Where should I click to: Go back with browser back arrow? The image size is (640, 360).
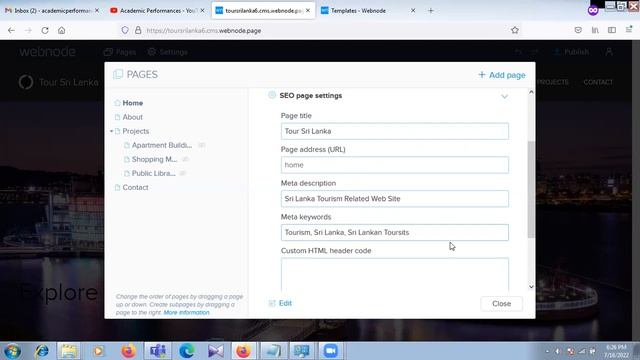[11, 30]
